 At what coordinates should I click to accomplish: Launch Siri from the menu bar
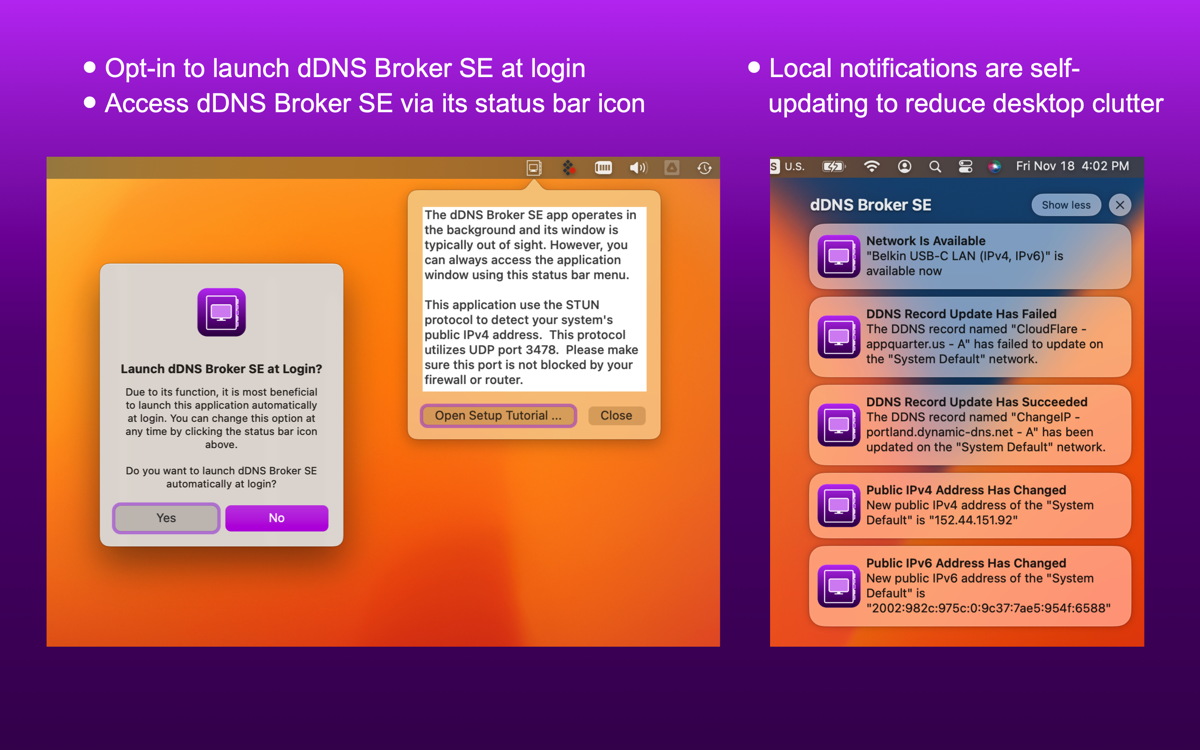tap(994, 167)
